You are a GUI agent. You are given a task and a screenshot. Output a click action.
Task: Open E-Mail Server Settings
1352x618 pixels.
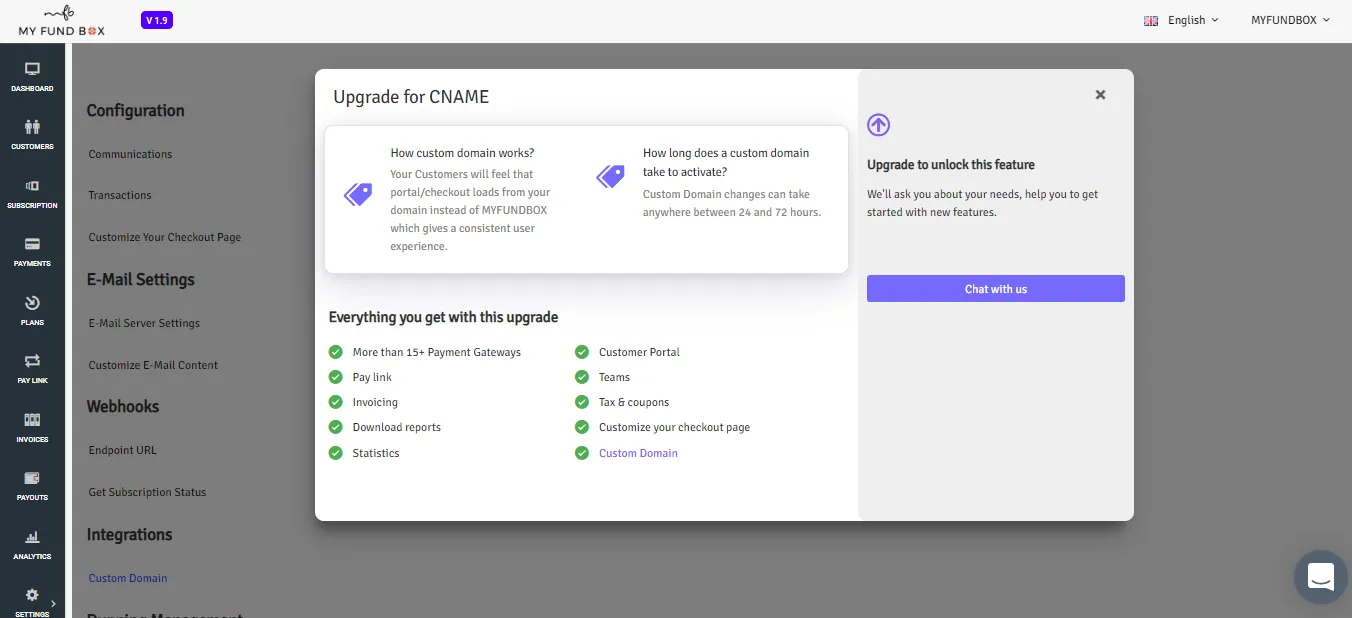(144, 323)
